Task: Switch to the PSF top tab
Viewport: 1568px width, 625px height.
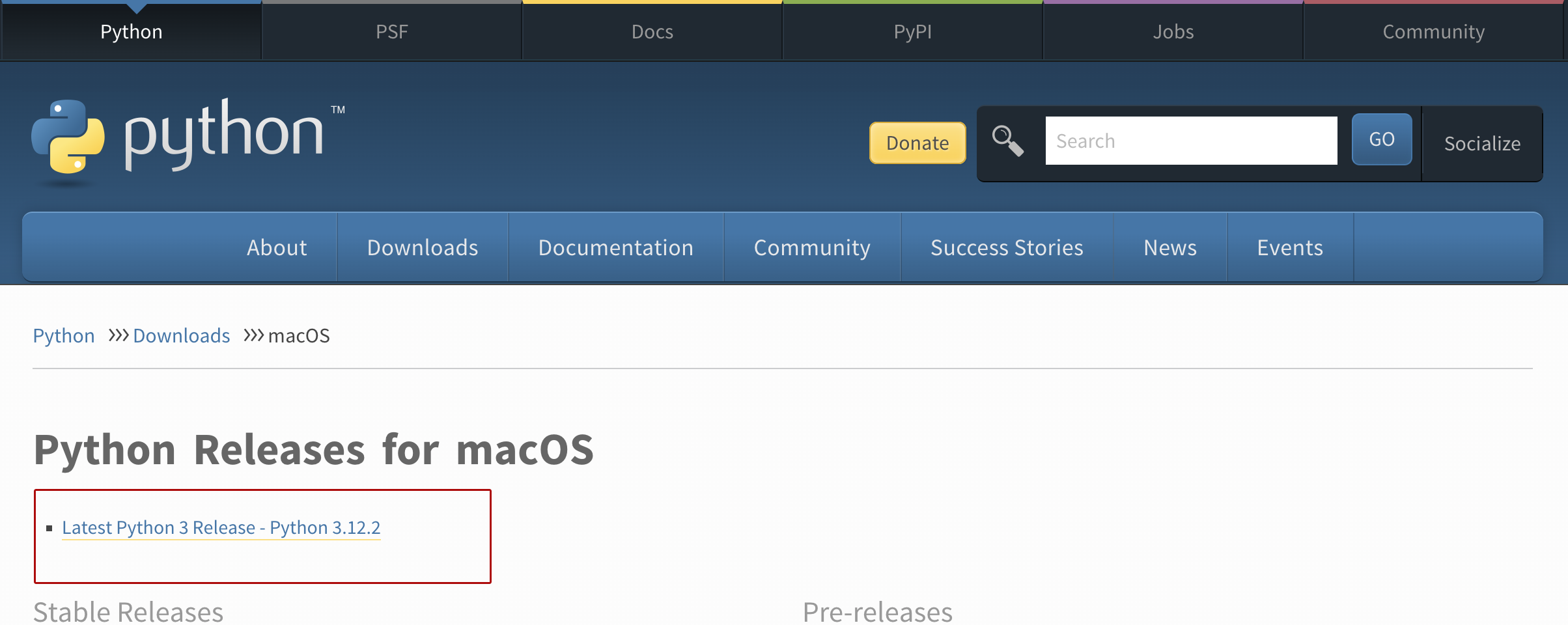Action: point(391,31)
